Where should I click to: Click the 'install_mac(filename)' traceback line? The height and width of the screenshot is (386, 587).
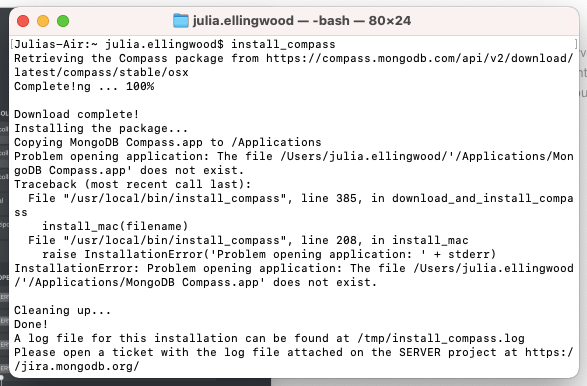coord(115,227)
